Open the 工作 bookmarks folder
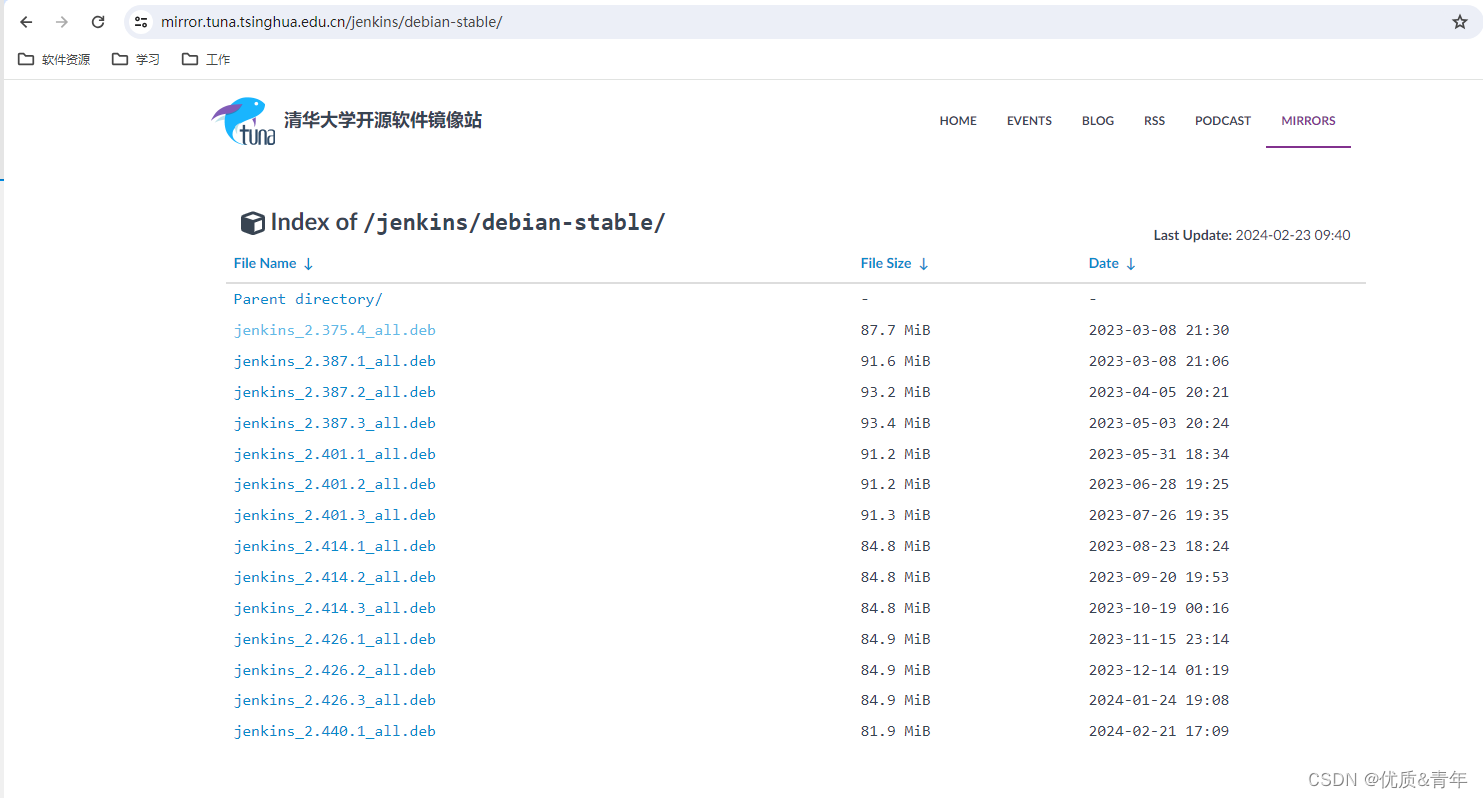The width and height of the screenshot is (1483, 798). (x=206, y=59)
